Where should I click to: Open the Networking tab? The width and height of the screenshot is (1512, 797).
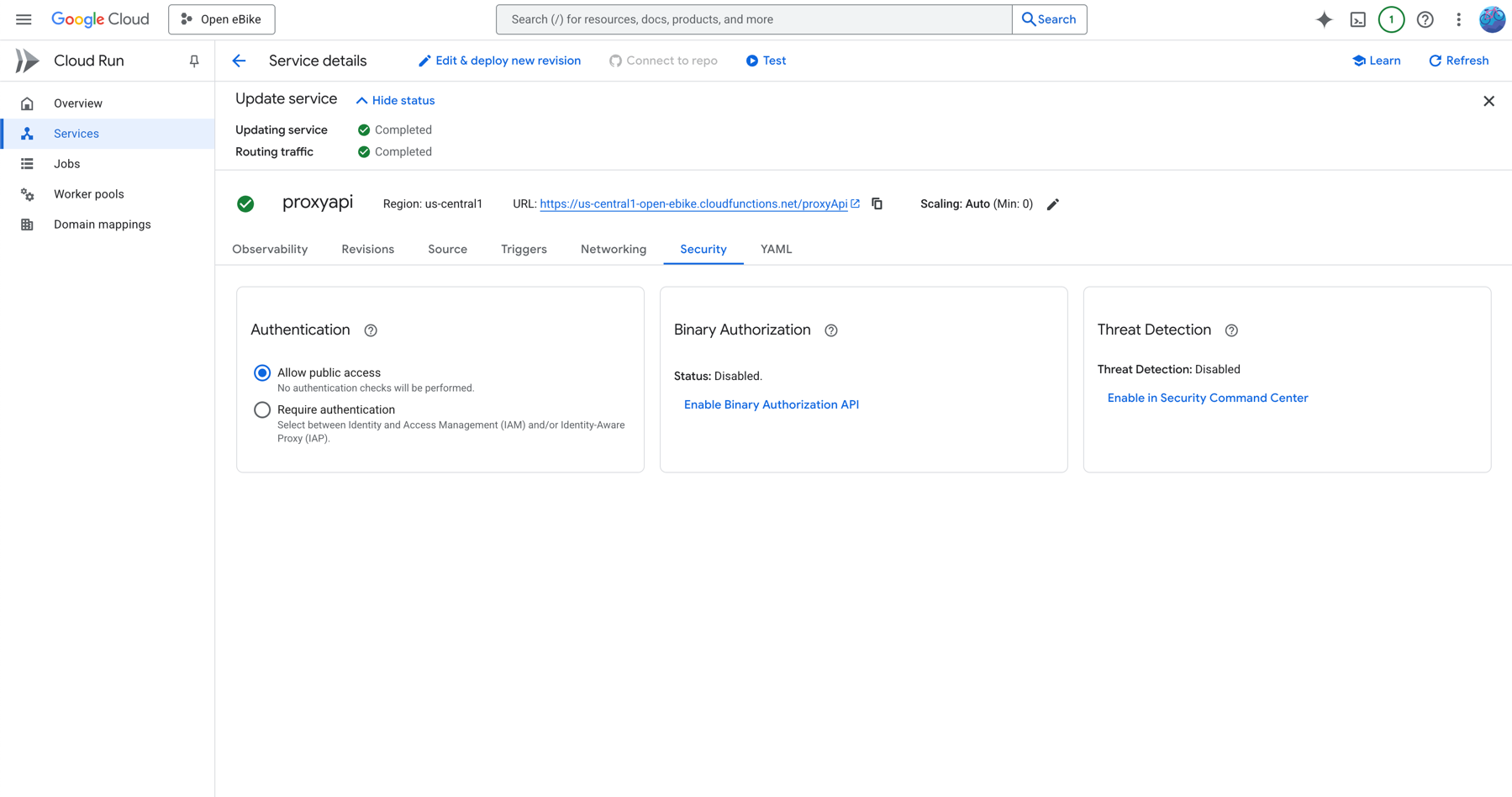[613, 249]
